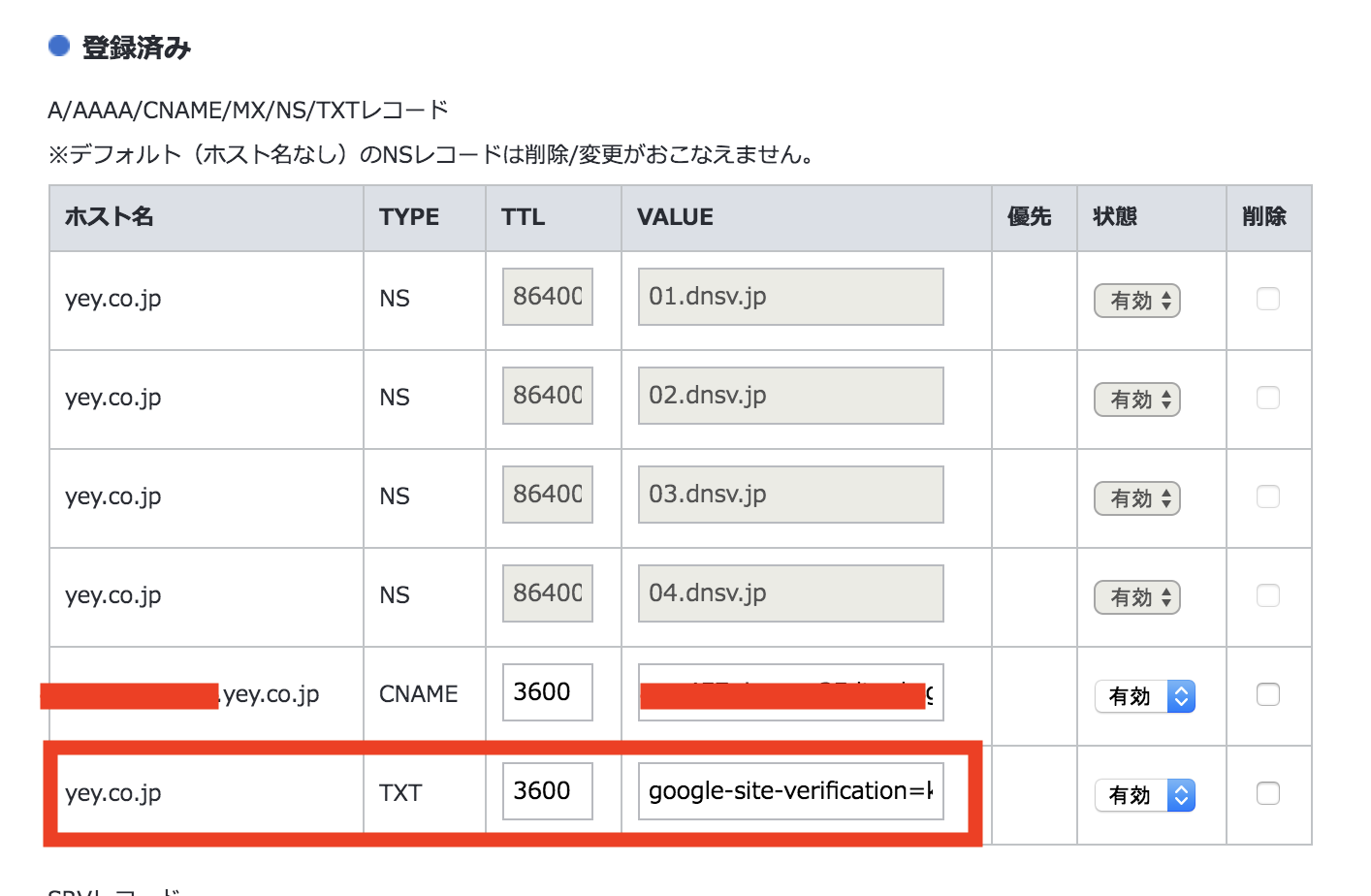Check delete box for CNAME record
This screenshot has width=1371, height=896.
coord(1267,694)
